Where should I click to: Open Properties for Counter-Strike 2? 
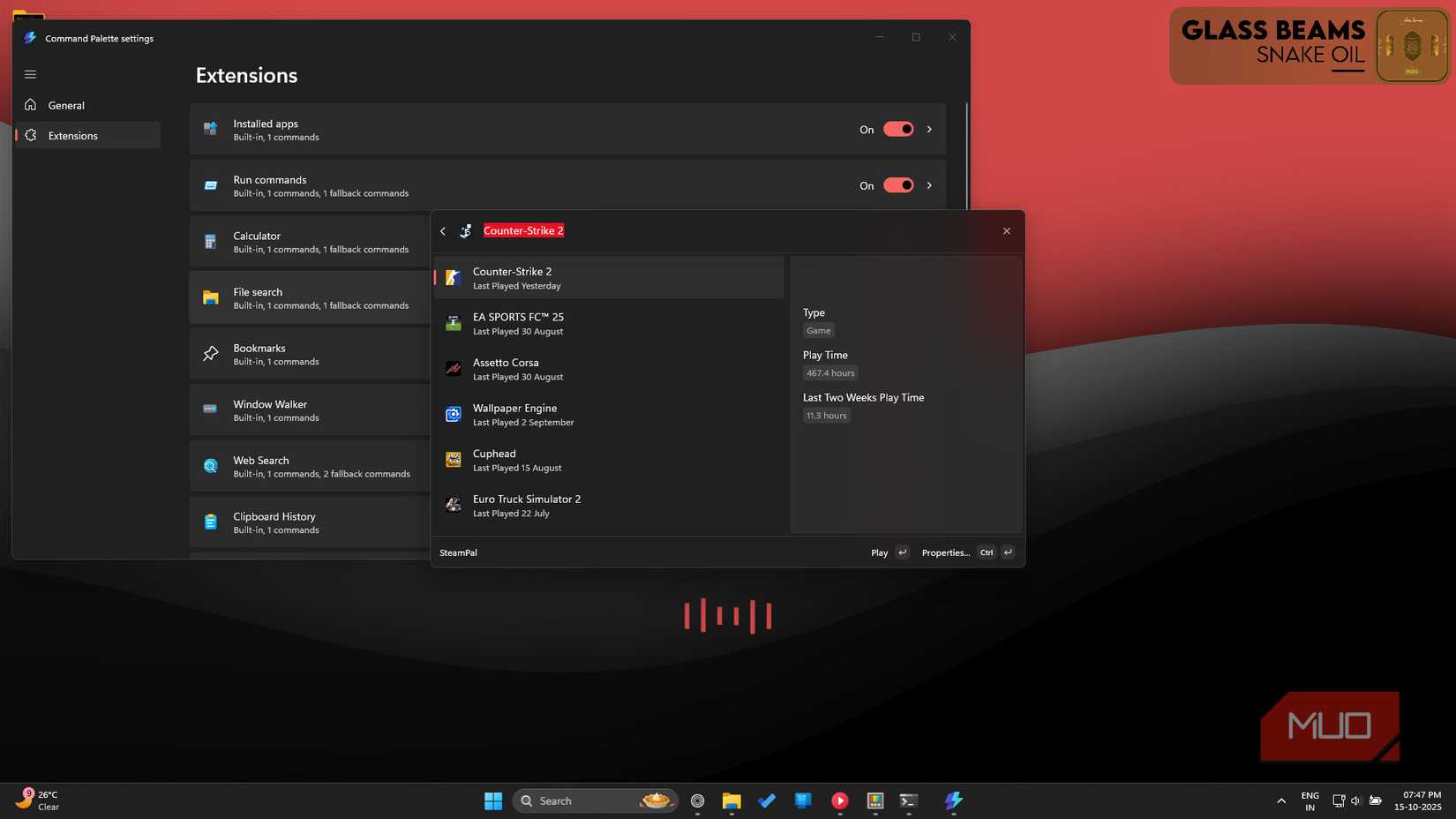pos(945,552)
